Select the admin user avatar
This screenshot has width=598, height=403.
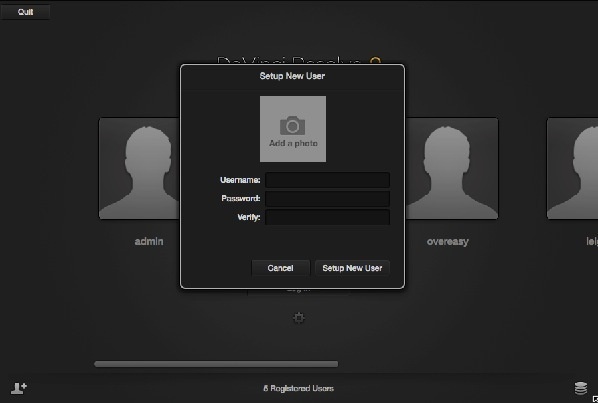click(x=139, y=169)
